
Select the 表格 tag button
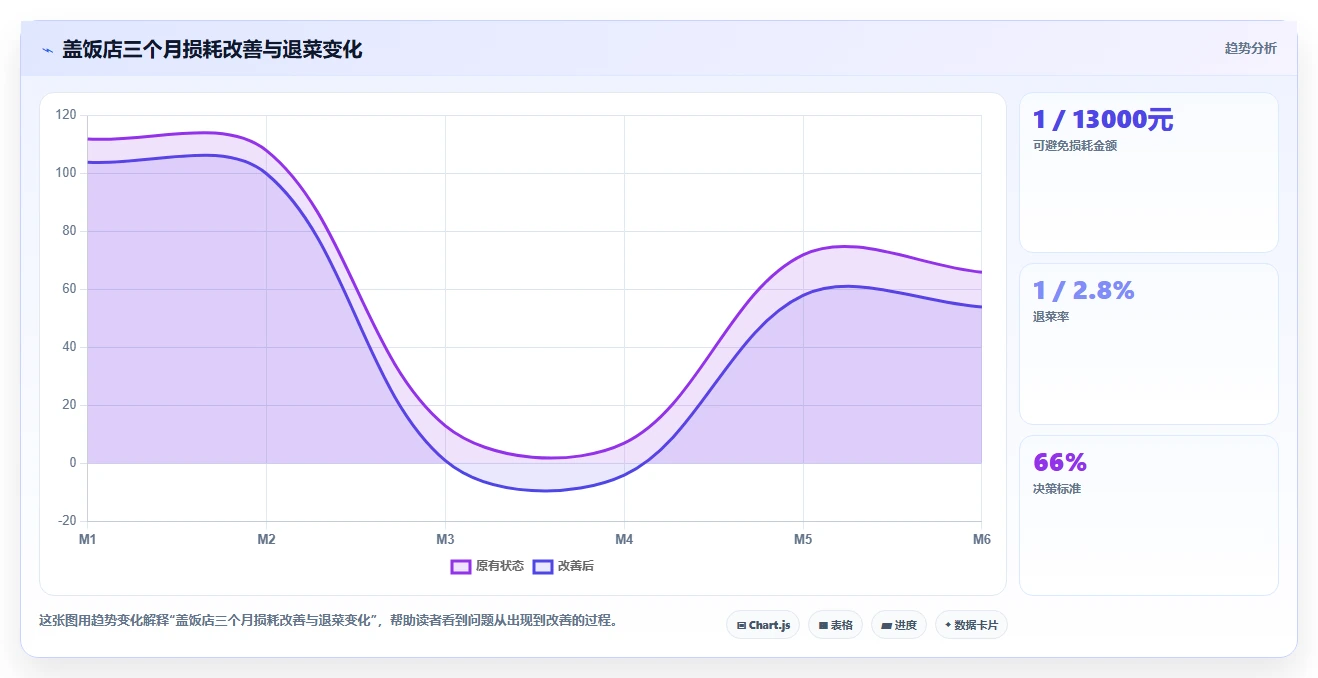(x=835, y=625)
